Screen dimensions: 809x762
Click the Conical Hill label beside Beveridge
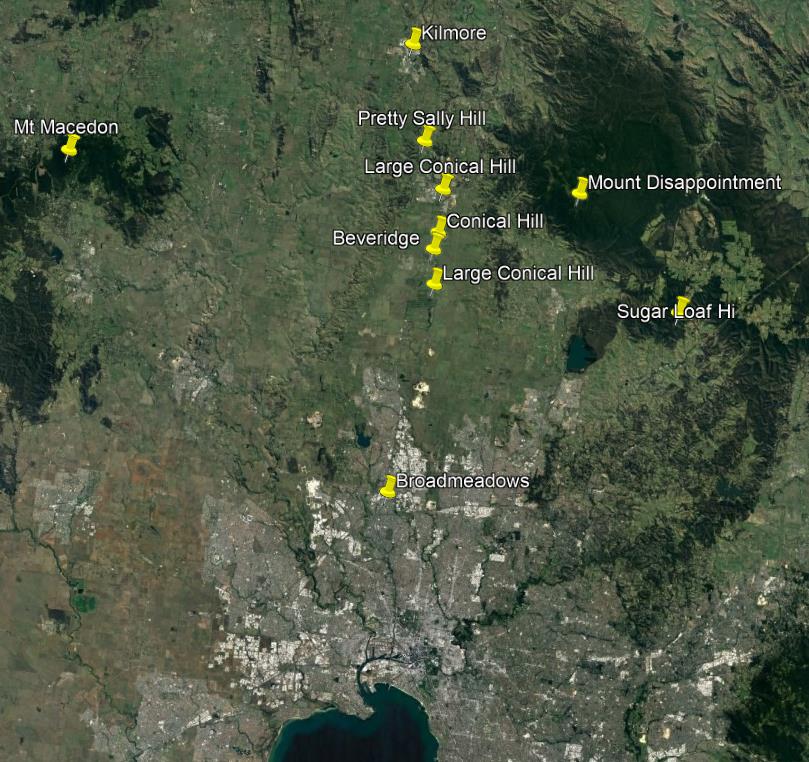(494, 220)
